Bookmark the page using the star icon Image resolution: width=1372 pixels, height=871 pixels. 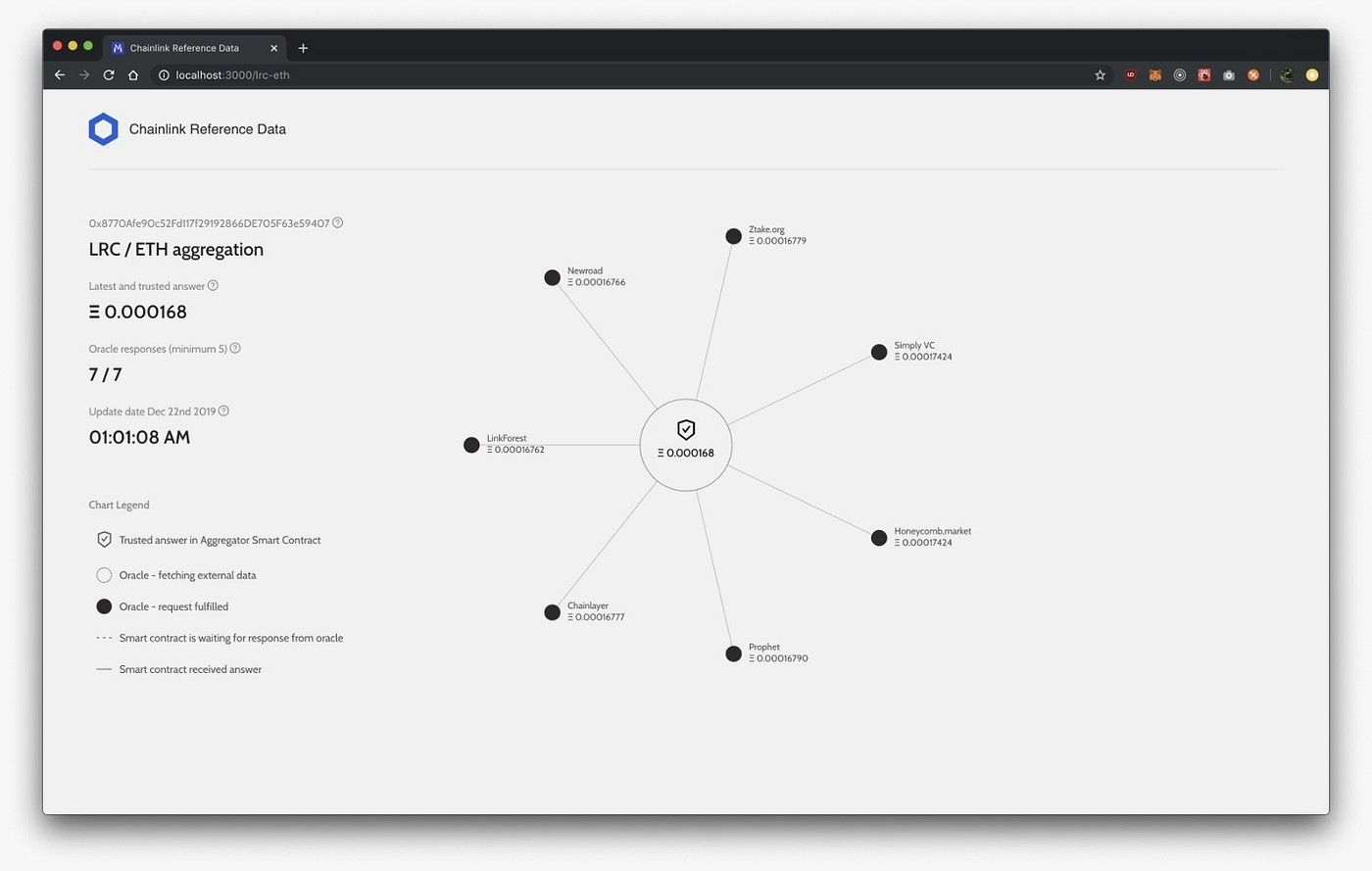1099,74
